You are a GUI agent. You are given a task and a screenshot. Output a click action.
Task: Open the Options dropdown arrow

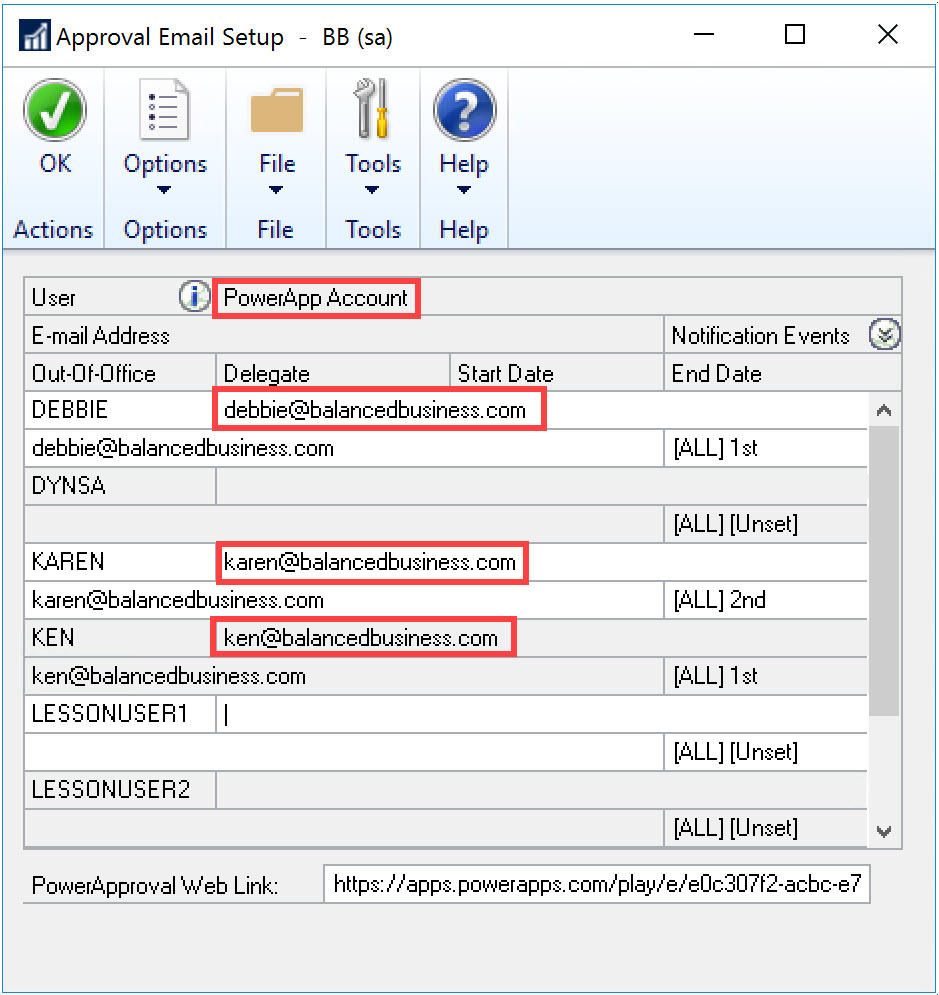tap(165, 190)
